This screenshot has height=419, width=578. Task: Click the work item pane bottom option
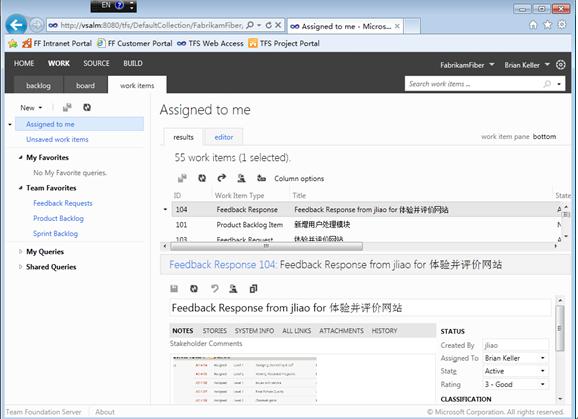coord(544,136)
